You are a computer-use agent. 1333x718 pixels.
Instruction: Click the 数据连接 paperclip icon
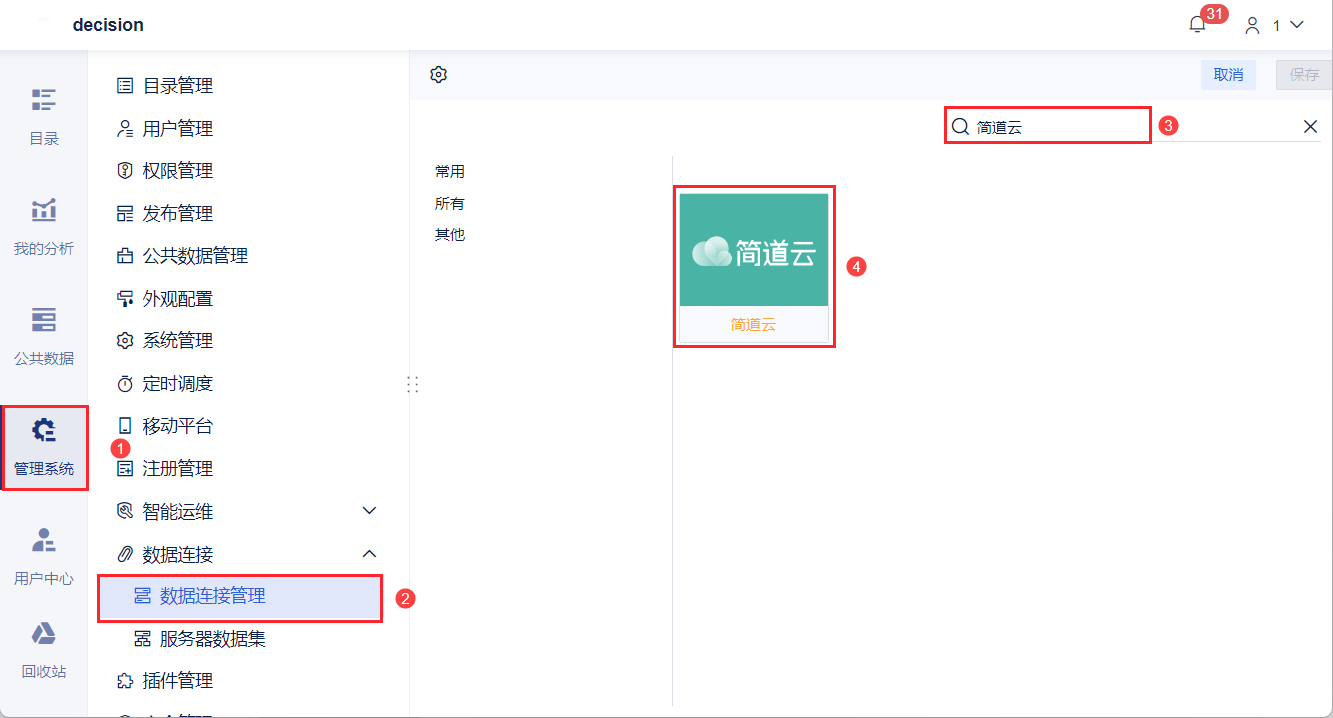[125, 554]
